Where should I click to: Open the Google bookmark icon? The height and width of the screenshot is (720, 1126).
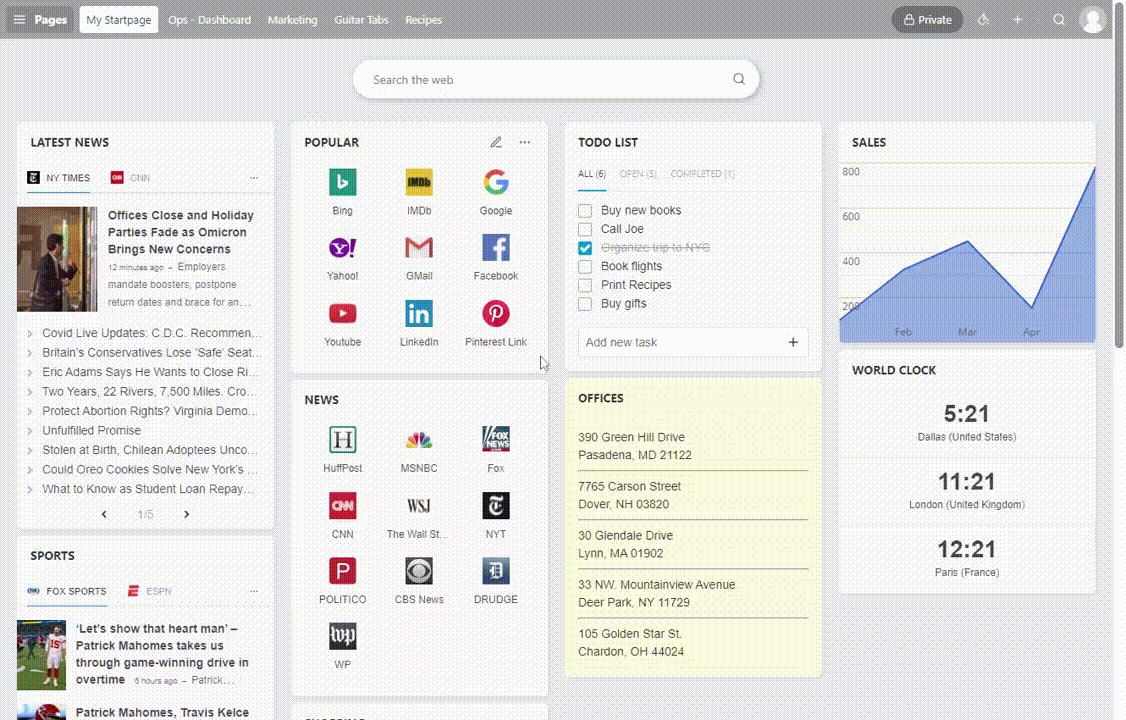point(495,182)
